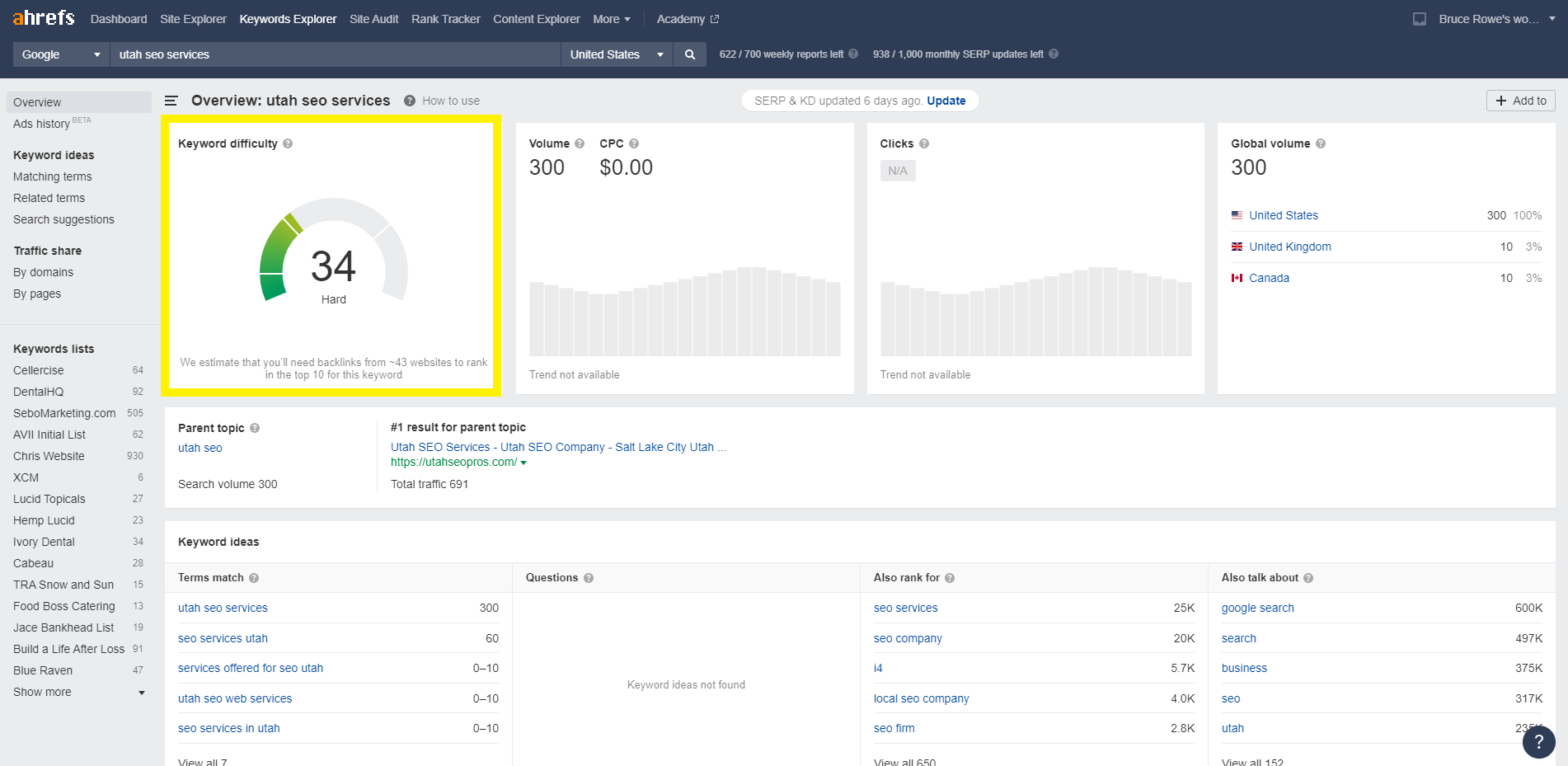Click the local seo company keyword
Viewport: 1568px width, 766px height.
coord(921,698)
